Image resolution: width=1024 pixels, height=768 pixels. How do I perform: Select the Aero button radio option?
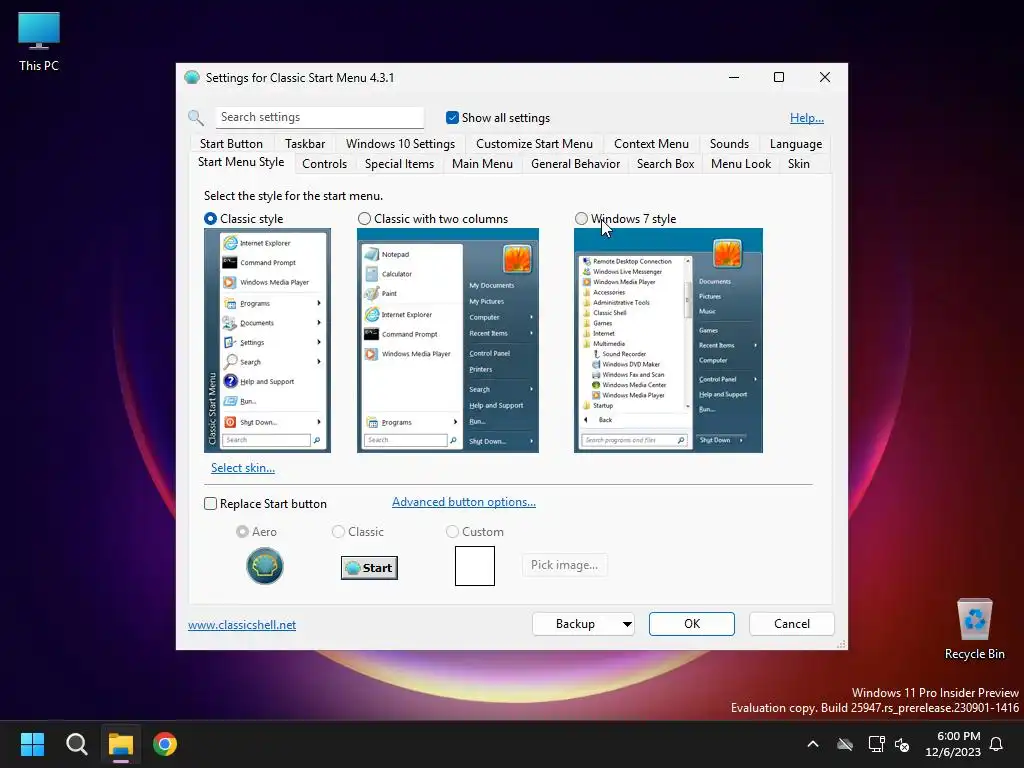(x=242, y=532)
